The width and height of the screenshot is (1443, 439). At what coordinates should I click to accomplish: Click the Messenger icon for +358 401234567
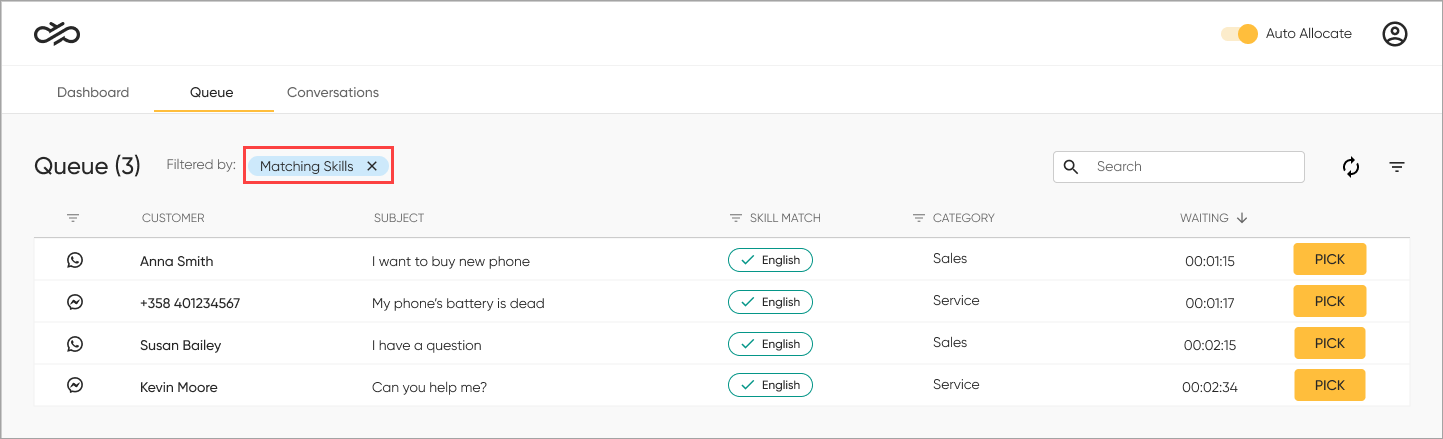tap(74, 302)
